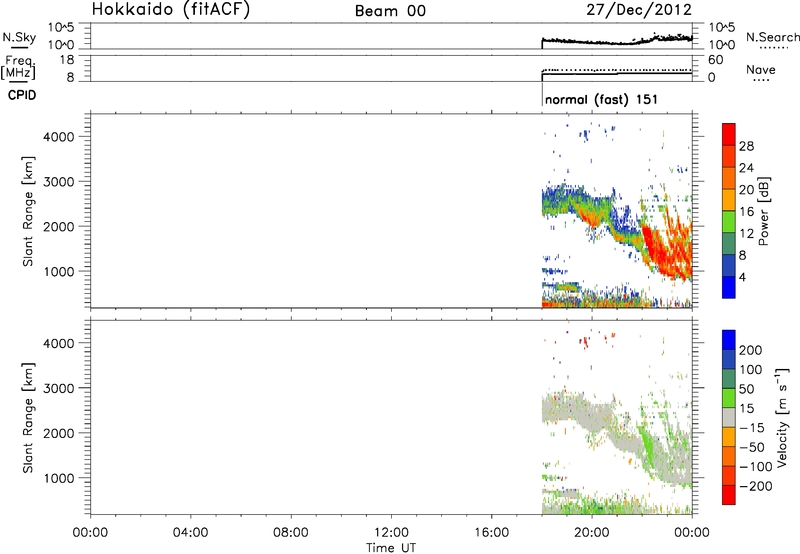Image resolution: width=800 pixels, height=554 pixels.
Task: Click the '200' velocity colorbar value
Action: pos(751,350)
